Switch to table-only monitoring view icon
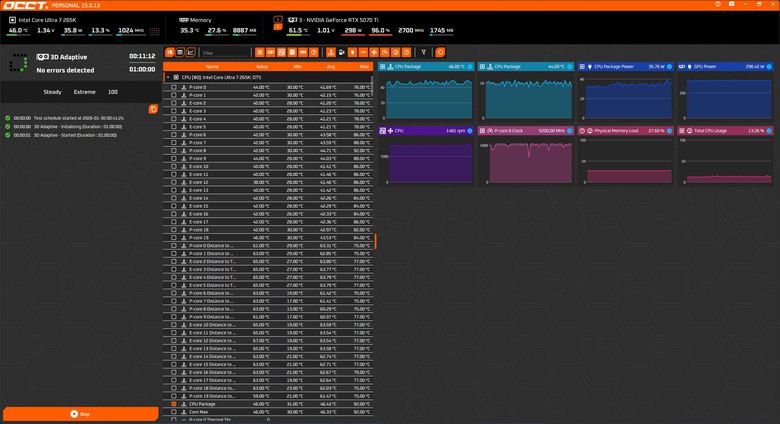 tap(180, 52)
